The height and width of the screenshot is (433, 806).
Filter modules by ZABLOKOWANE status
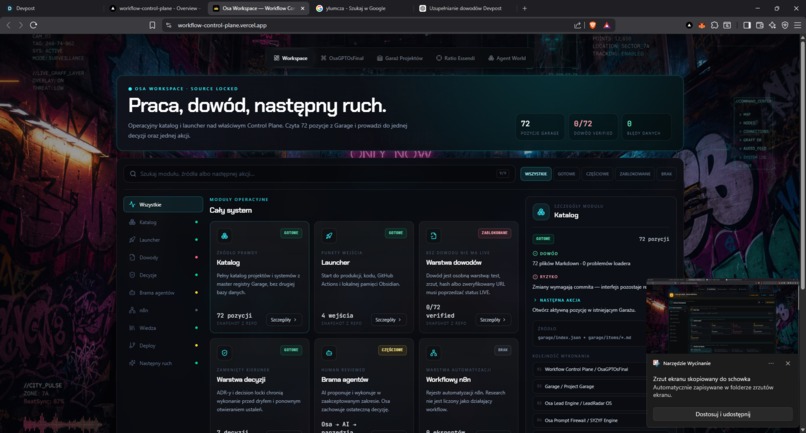635,174
